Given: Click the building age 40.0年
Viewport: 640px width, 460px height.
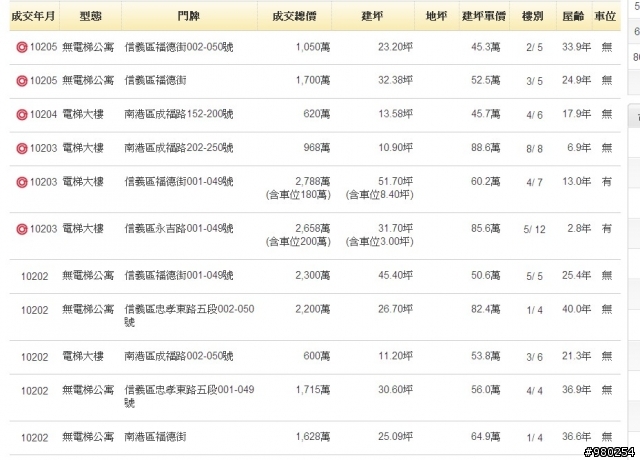Looking at the screenshot, I should pyautogui.click(x=576, y=309).
